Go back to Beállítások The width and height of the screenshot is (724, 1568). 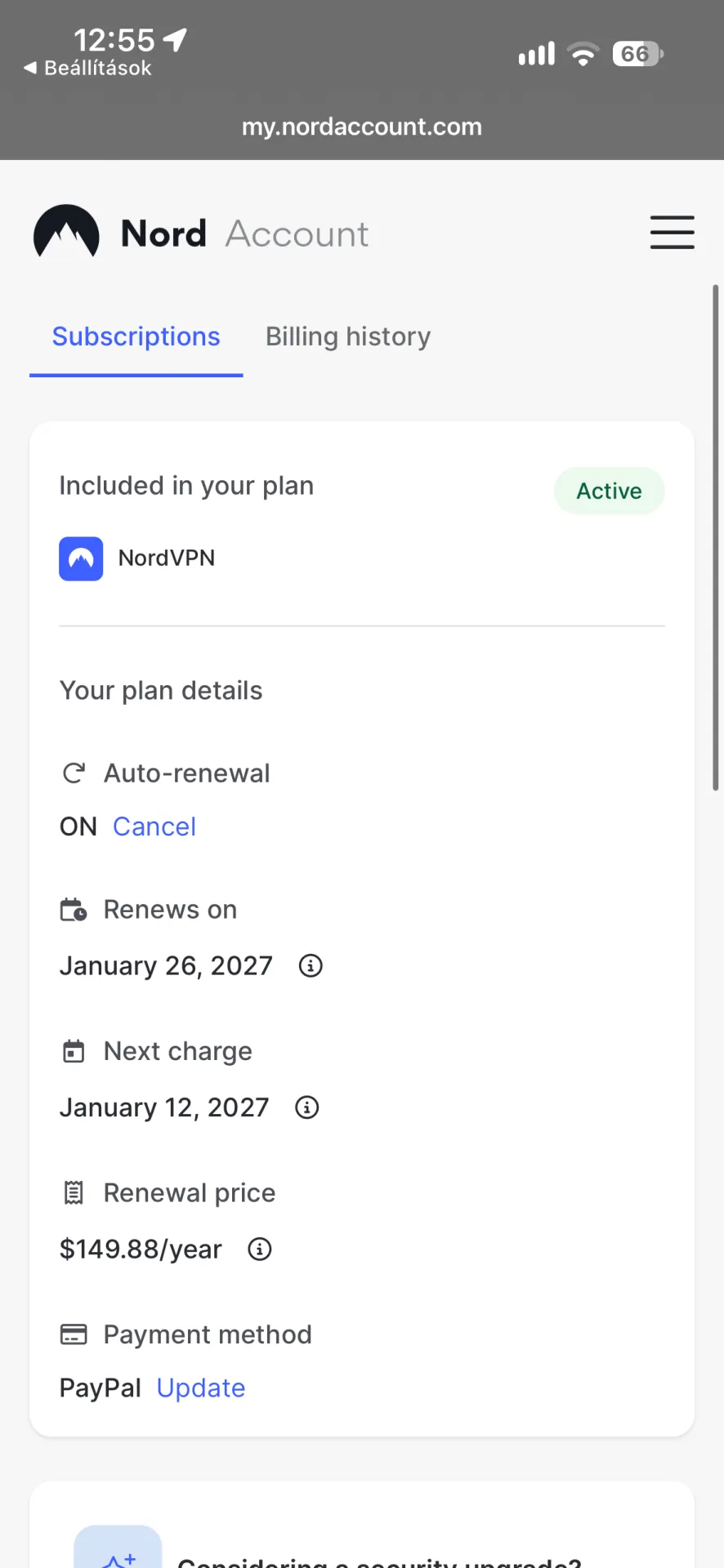click(87, 68)
